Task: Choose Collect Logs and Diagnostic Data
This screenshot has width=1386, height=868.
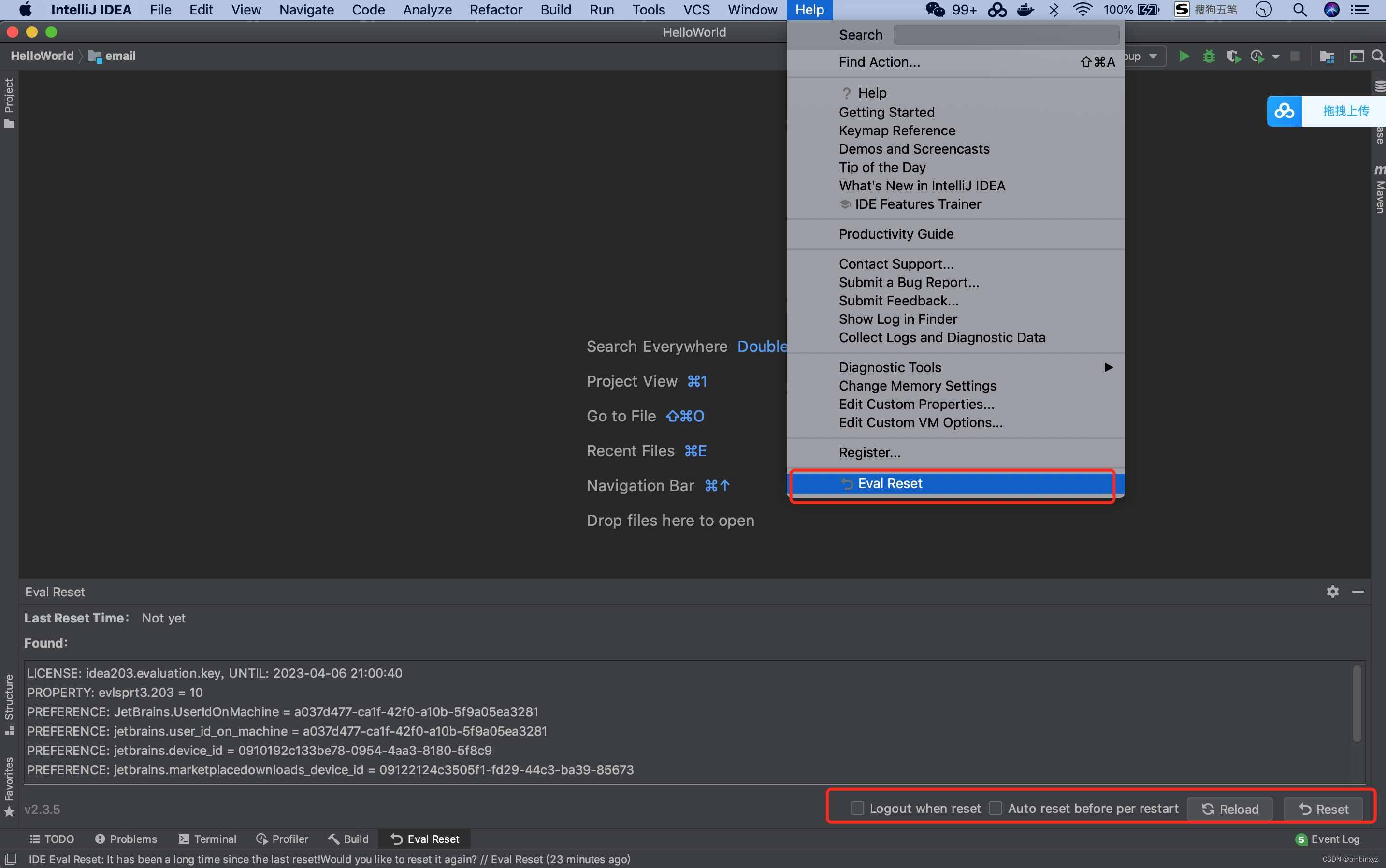Action: (x=955, y=337)
